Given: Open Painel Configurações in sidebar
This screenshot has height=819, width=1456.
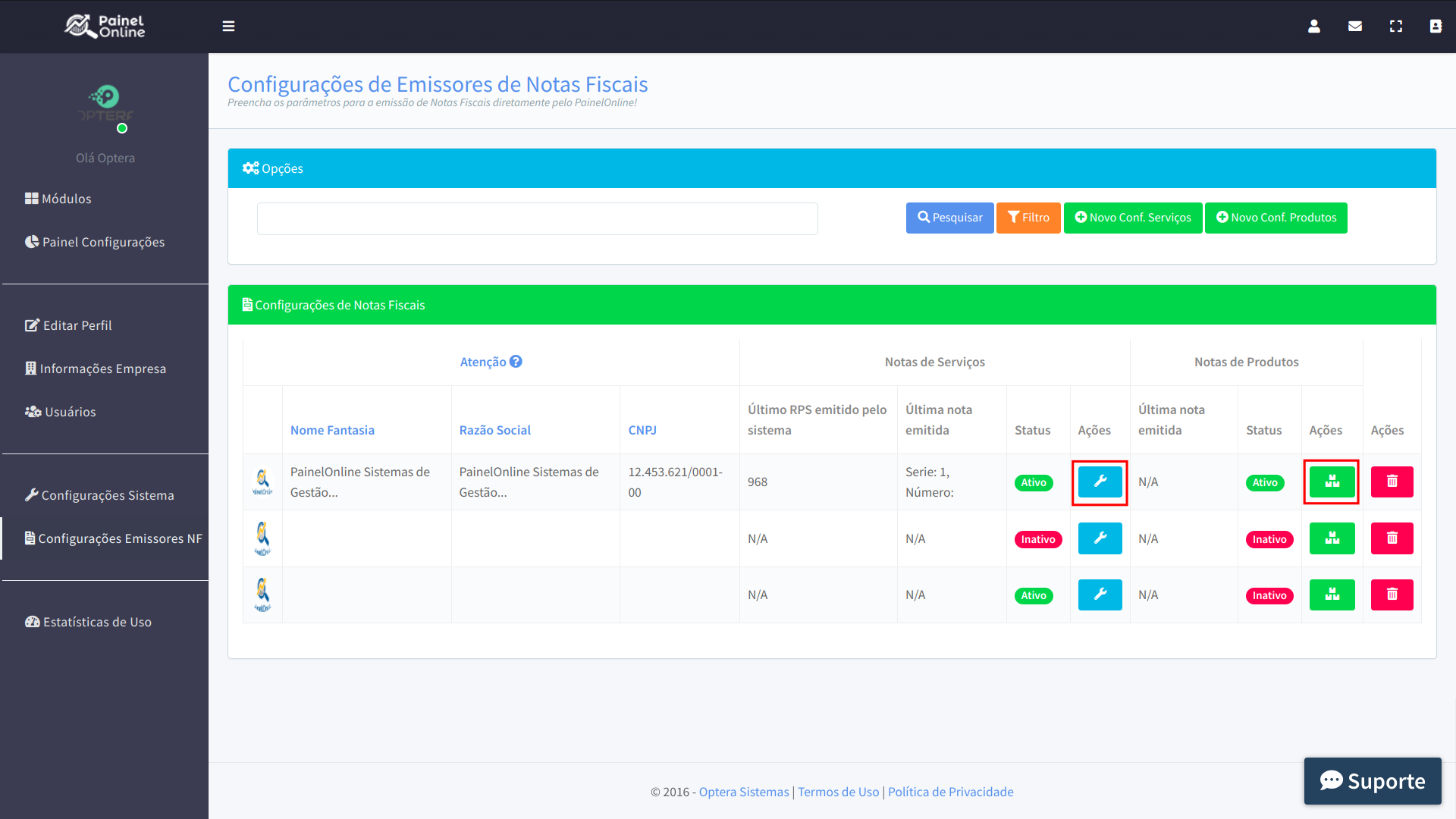Looking at the screenshot, I should tap(95, 242).
